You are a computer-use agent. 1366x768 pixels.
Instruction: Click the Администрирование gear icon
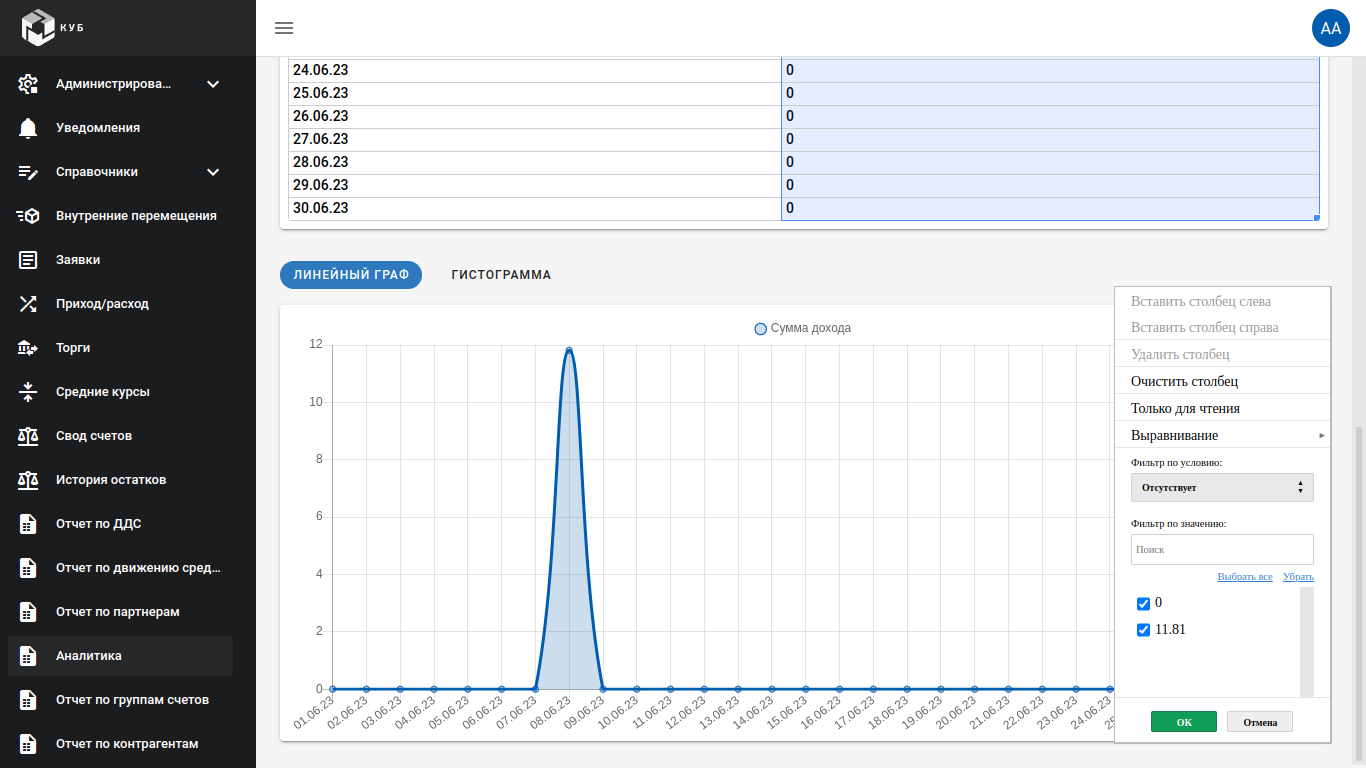point(28,84)
